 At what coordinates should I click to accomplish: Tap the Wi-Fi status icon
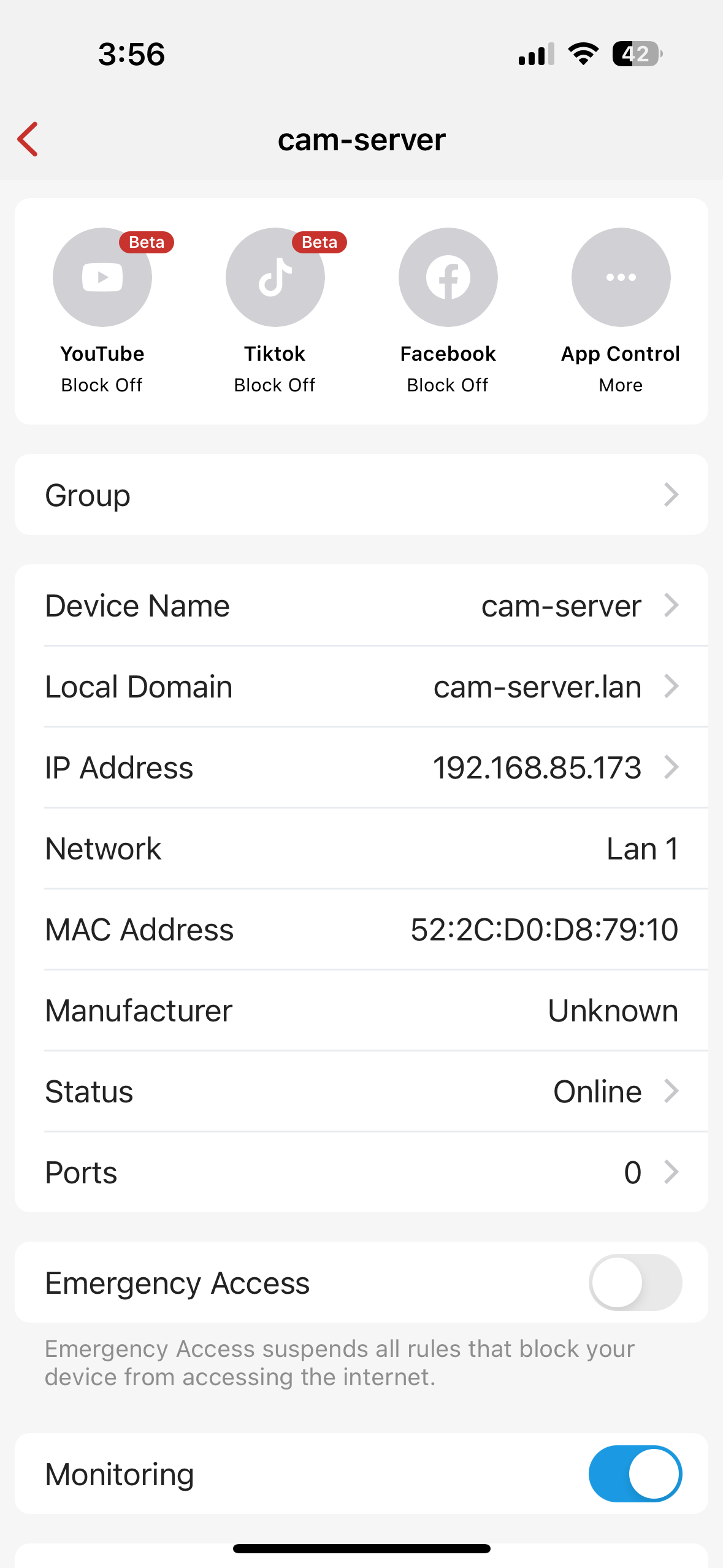[x=583, y=54]
